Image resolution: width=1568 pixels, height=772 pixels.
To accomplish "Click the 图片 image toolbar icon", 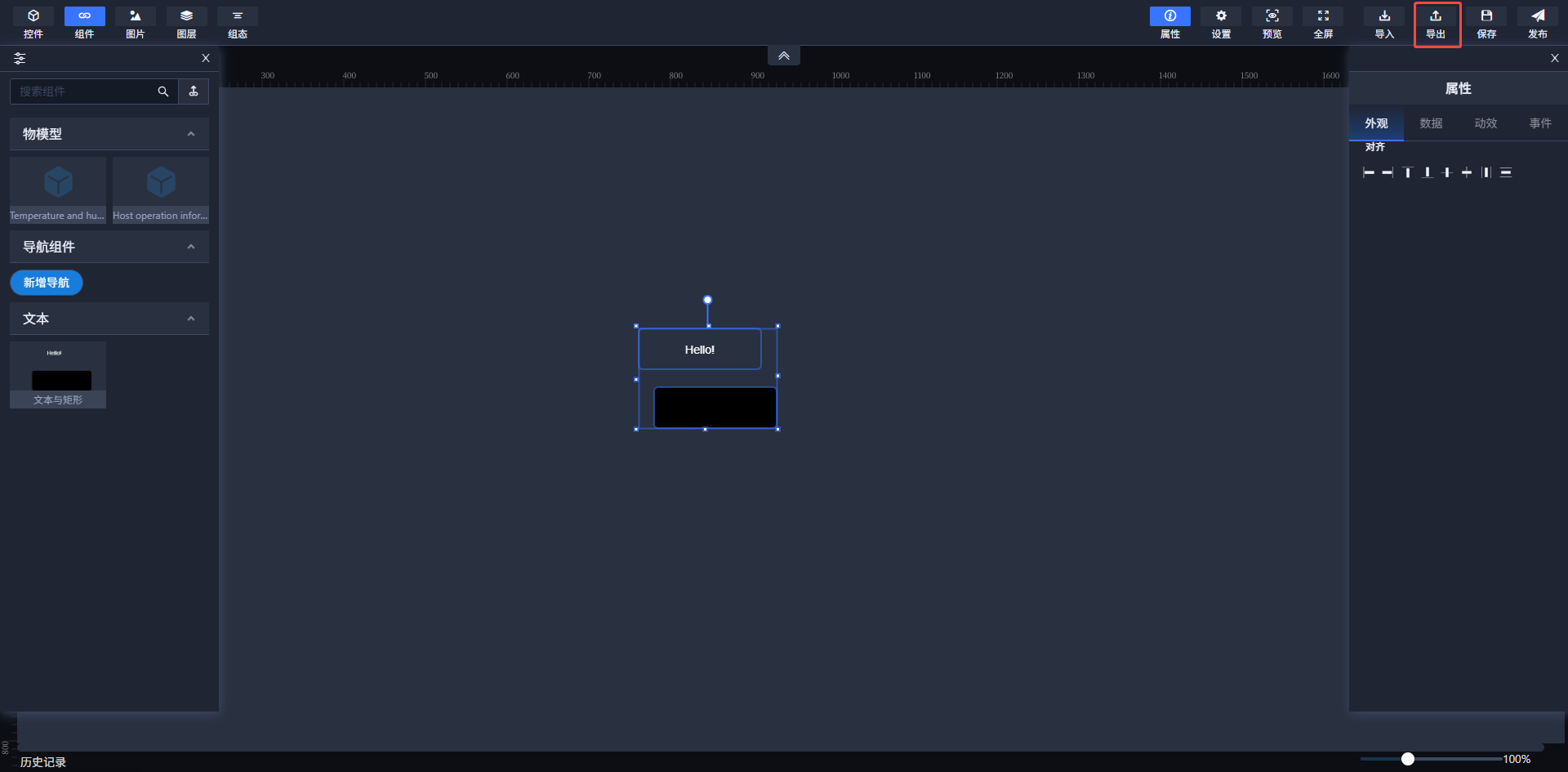I will (136, 23).
